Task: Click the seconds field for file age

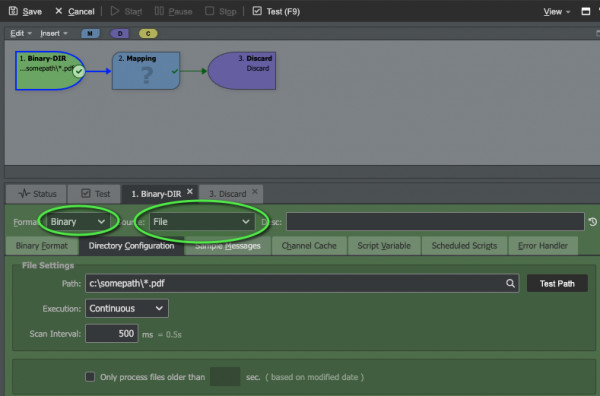Action: pos(225,377)
